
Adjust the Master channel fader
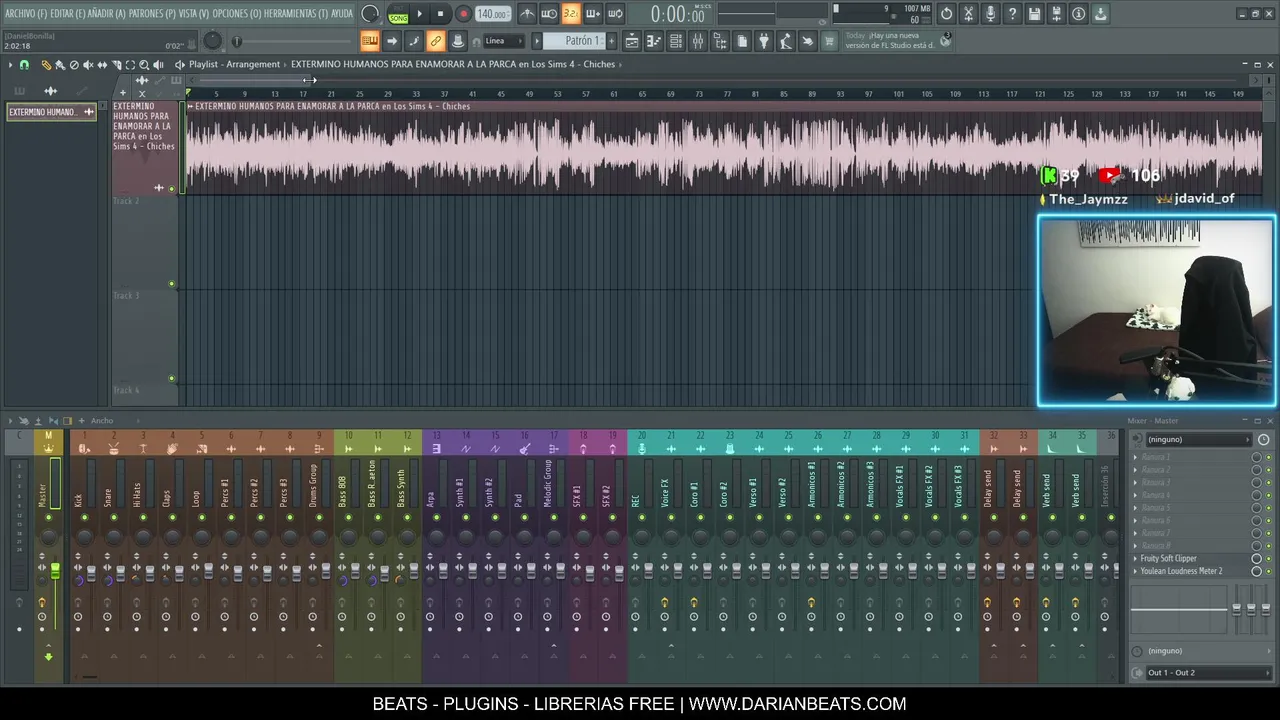pyautogui.click(x=54, y=570)
